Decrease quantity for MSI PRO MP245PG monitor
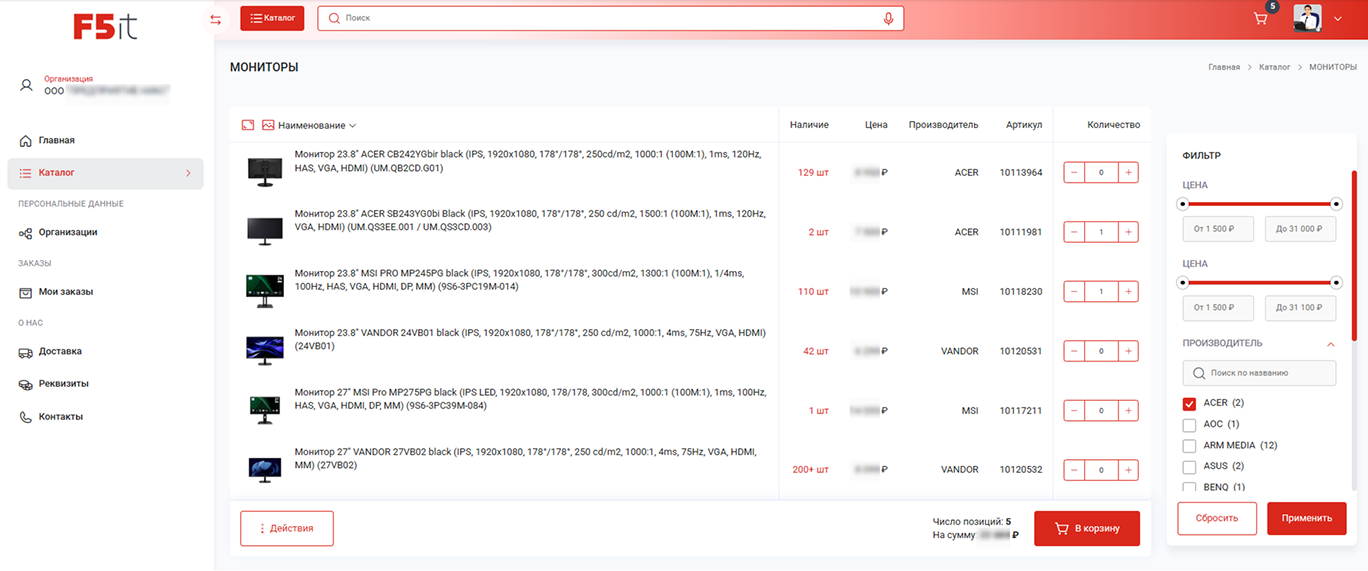 [1074, 292]
